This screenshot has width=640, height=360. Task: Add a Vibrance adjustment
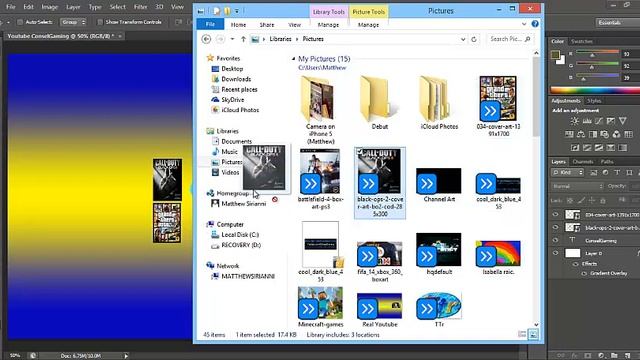(x=622, y=121)
